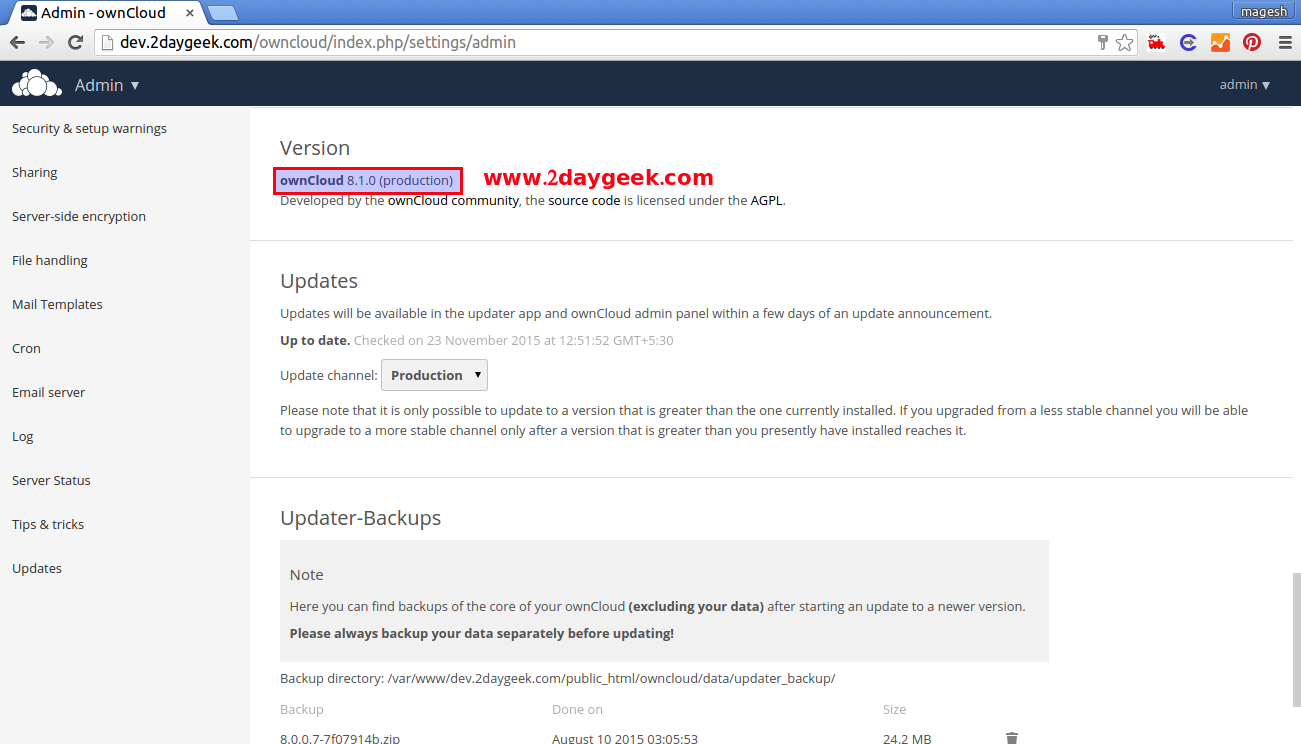
Task: Jump to the Email server settings
Action: 48,392
